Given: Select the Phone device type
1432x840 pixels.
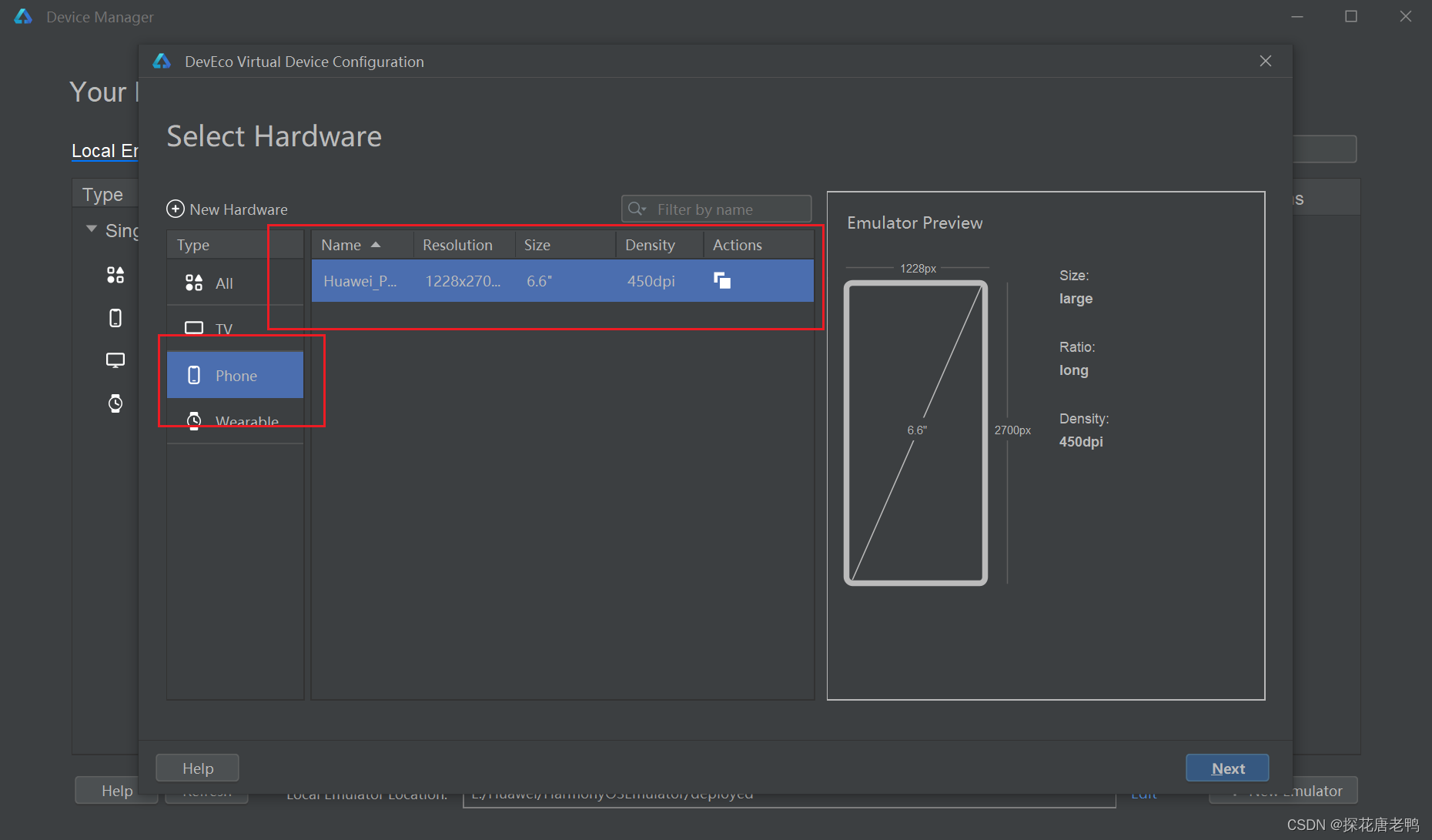Looking at the screenshot, I should coord(235,375).
